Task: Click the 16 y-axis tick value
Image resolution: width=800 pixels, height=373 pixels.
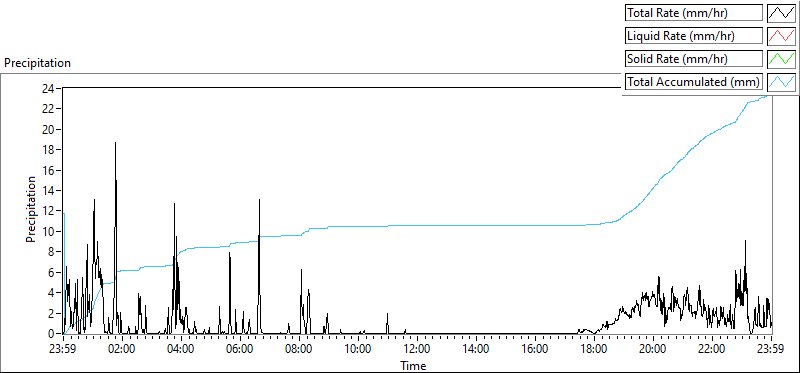Action: tap(48, 170)
